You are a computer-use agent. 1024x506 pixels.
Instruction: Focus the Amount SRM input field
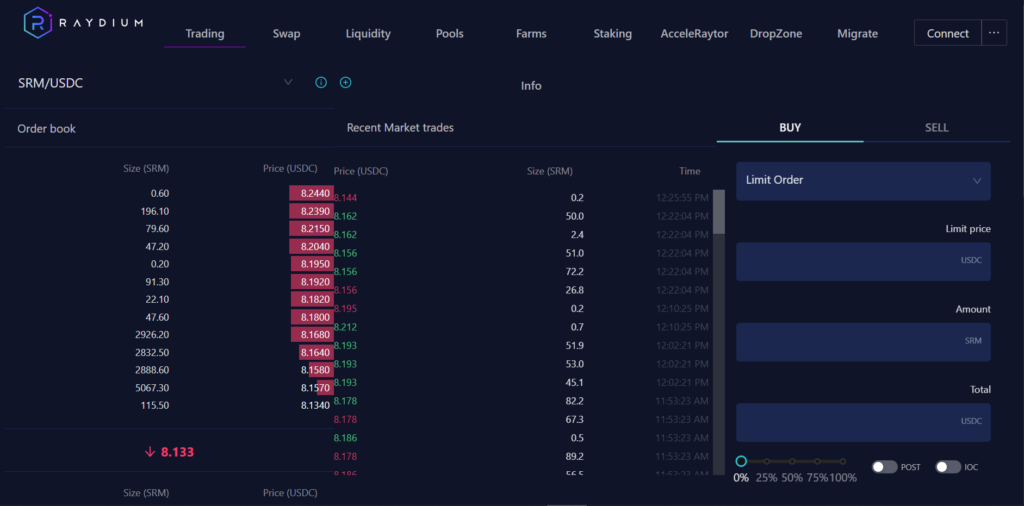coord(863,341)
